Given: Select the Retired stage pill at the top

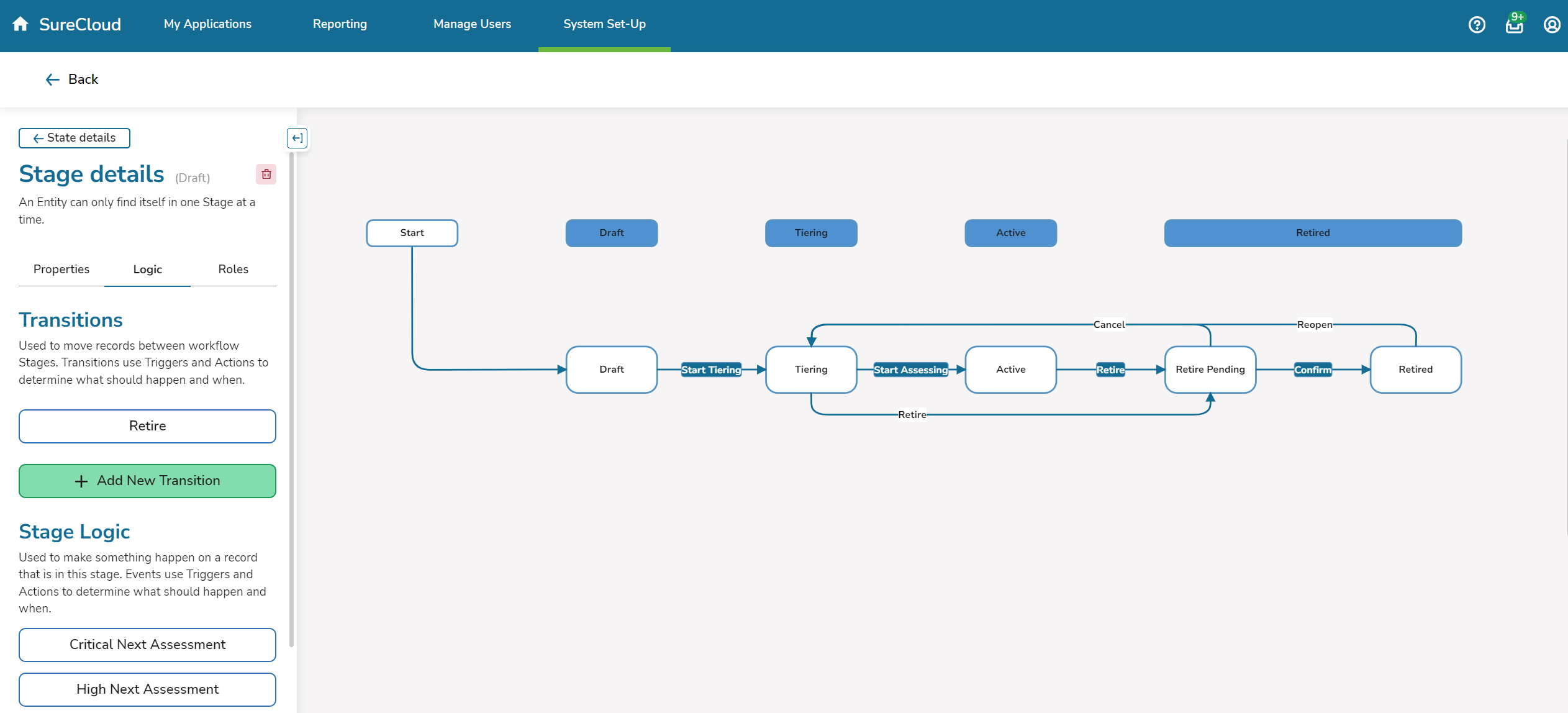Looking at the screenshot, I should (1313, 233).
